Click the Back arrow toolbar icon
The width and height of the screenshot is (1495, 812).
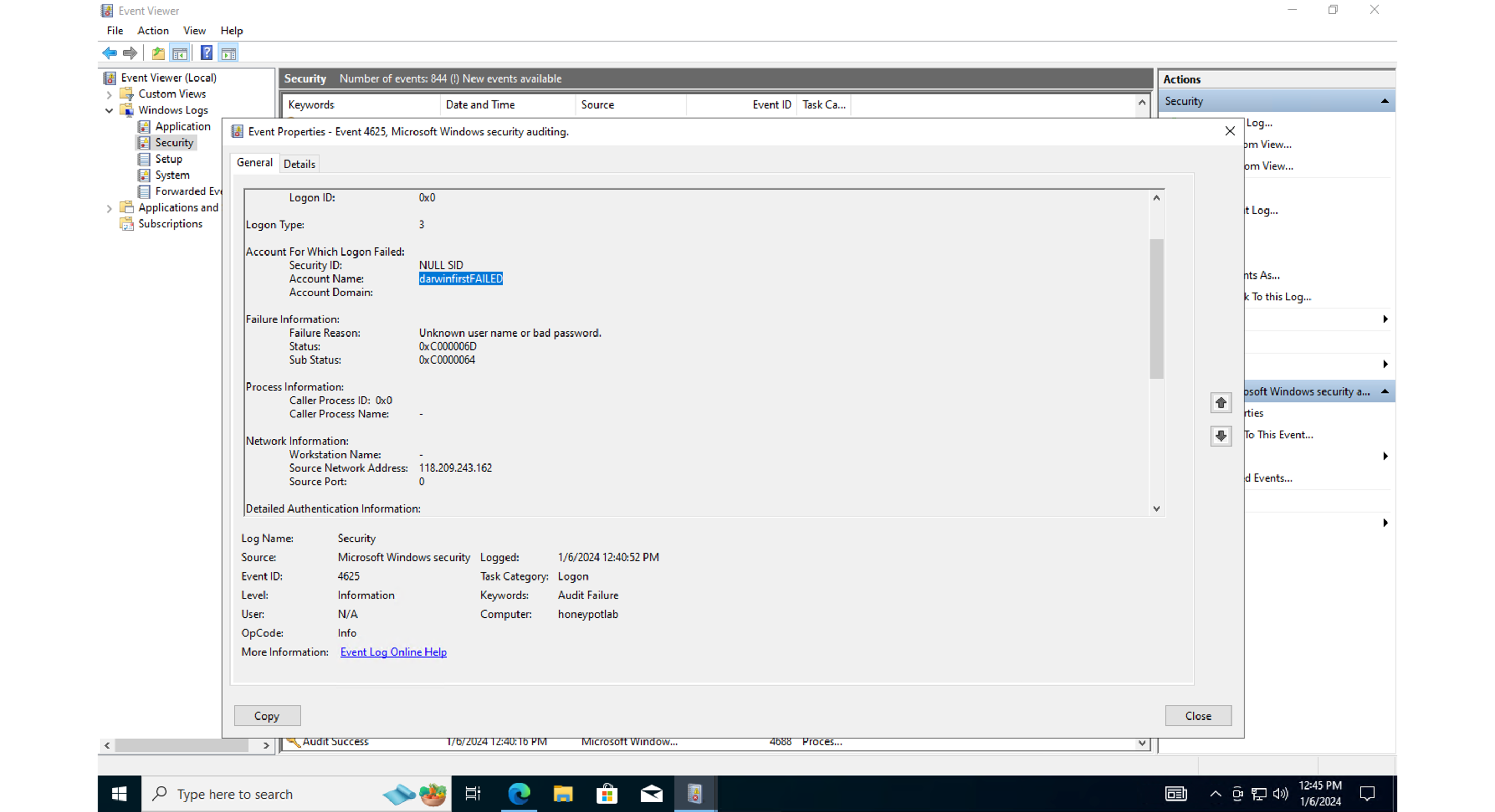pos(109,53)
